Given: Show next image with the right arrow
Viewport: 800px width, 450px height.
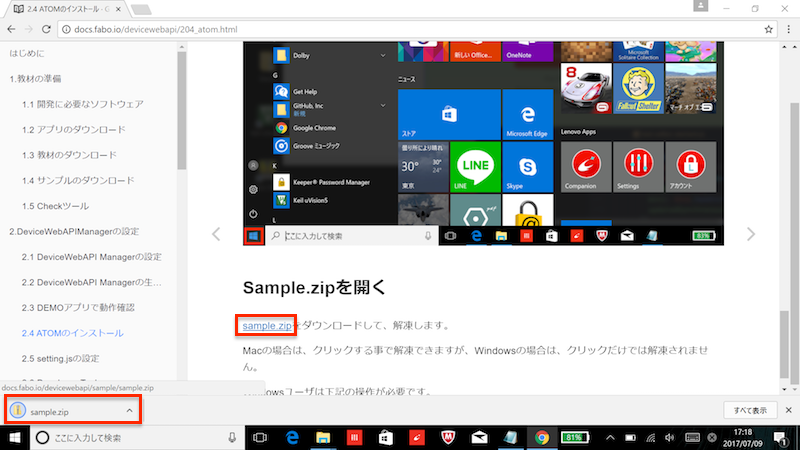Looking at the screenshot, I should tap(751, 234).
